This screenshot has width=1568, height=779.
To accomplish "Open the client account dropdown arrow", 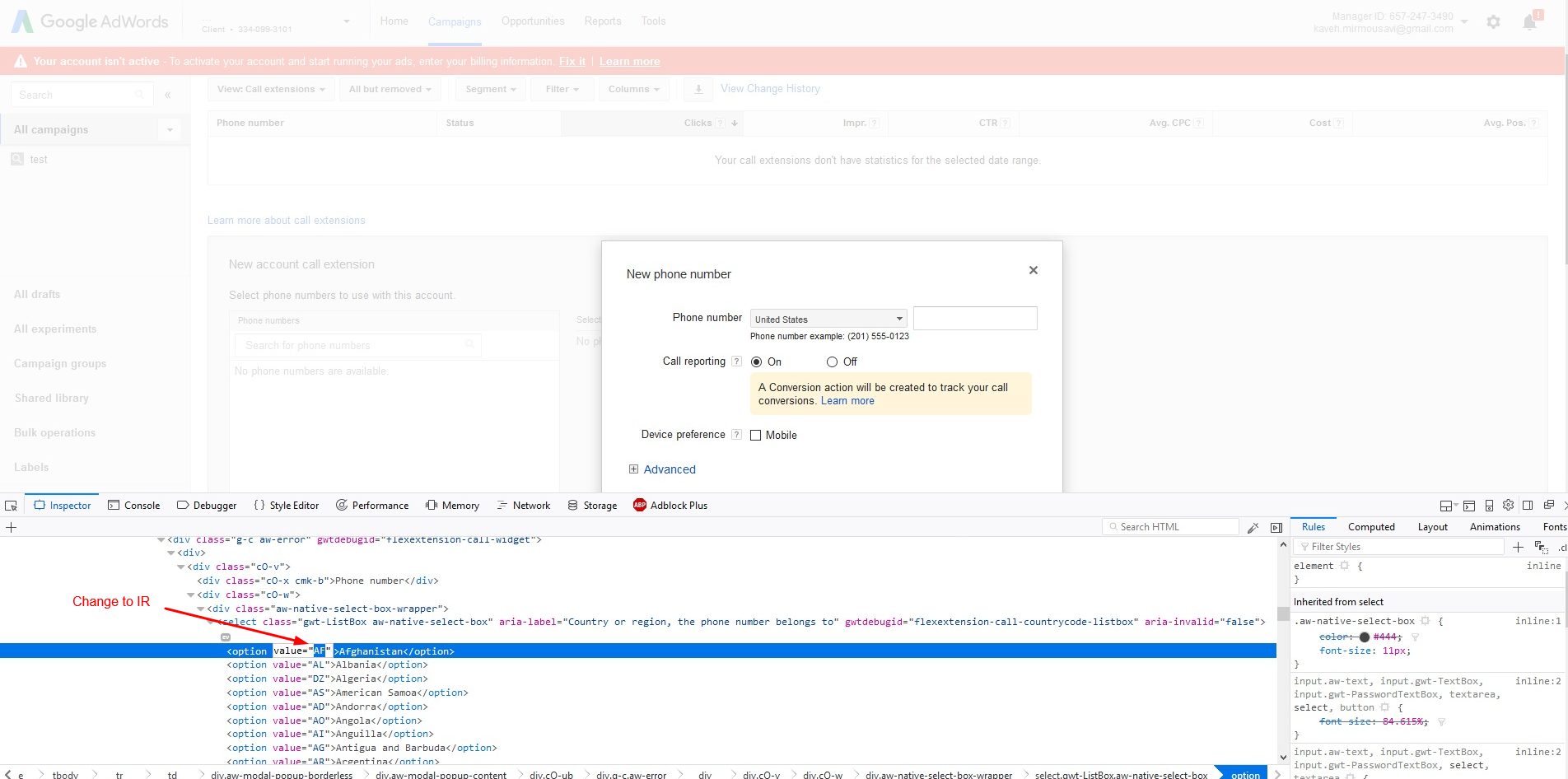I will [x=347, y=21].
